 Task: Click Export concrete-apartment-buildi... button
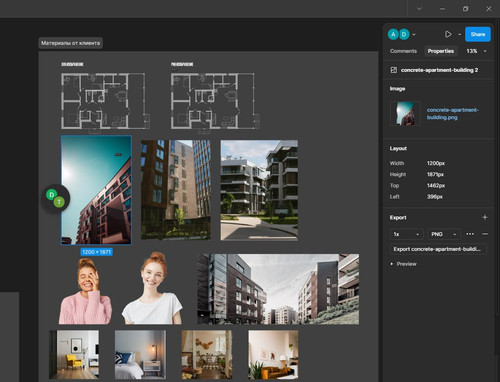tap(437, 249)
